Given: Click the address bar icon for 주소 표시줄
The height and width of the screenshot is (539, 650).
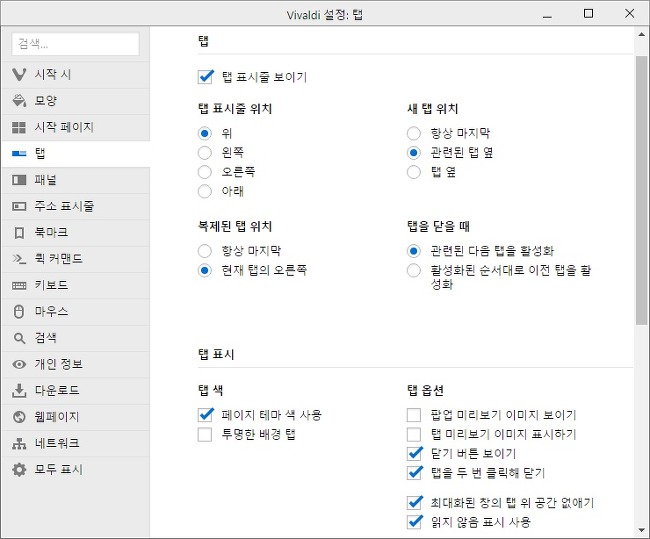Looking at the screenshot, I should point(19,206).
